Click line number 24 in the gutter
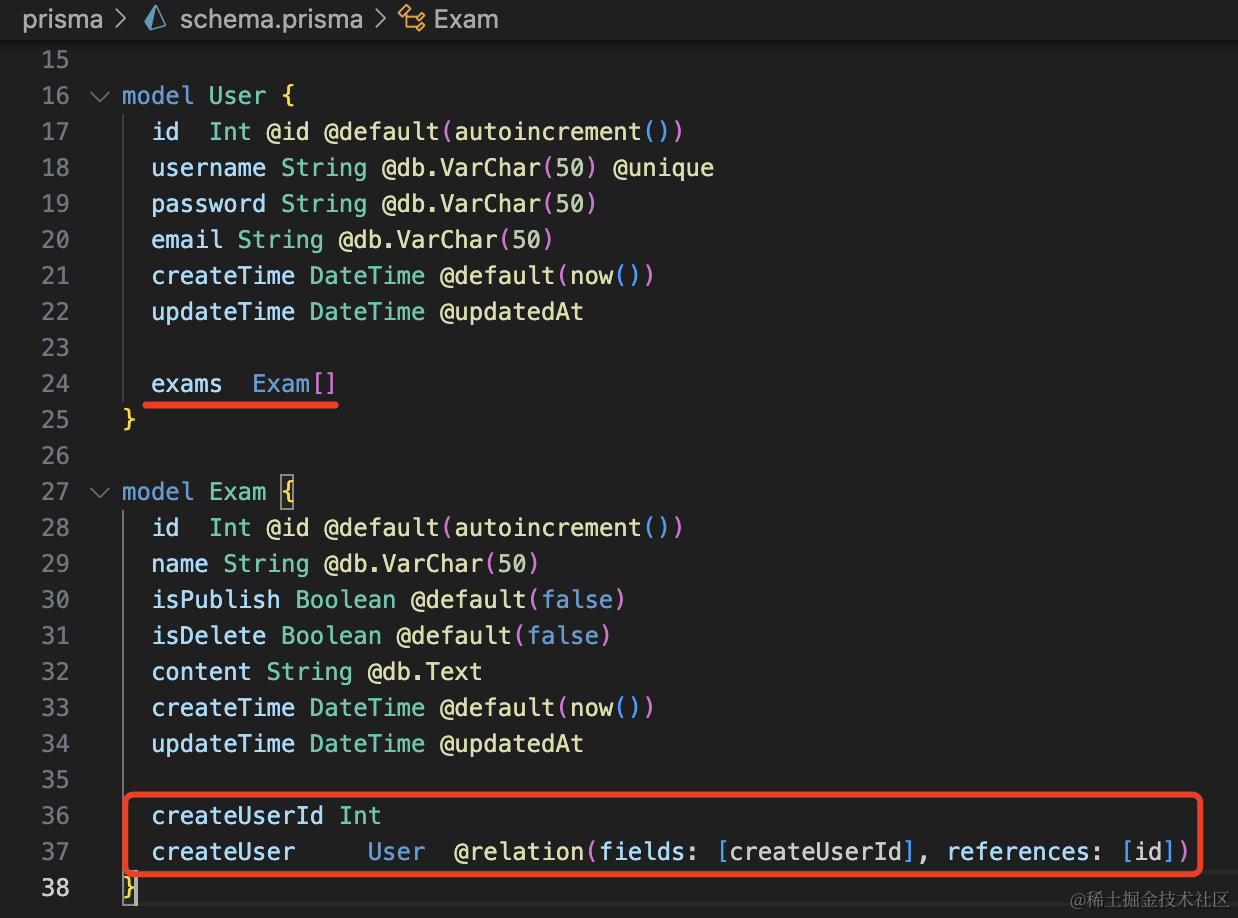Image resolution: width=1238 pixels, height=918 pixels. point(56,384)
